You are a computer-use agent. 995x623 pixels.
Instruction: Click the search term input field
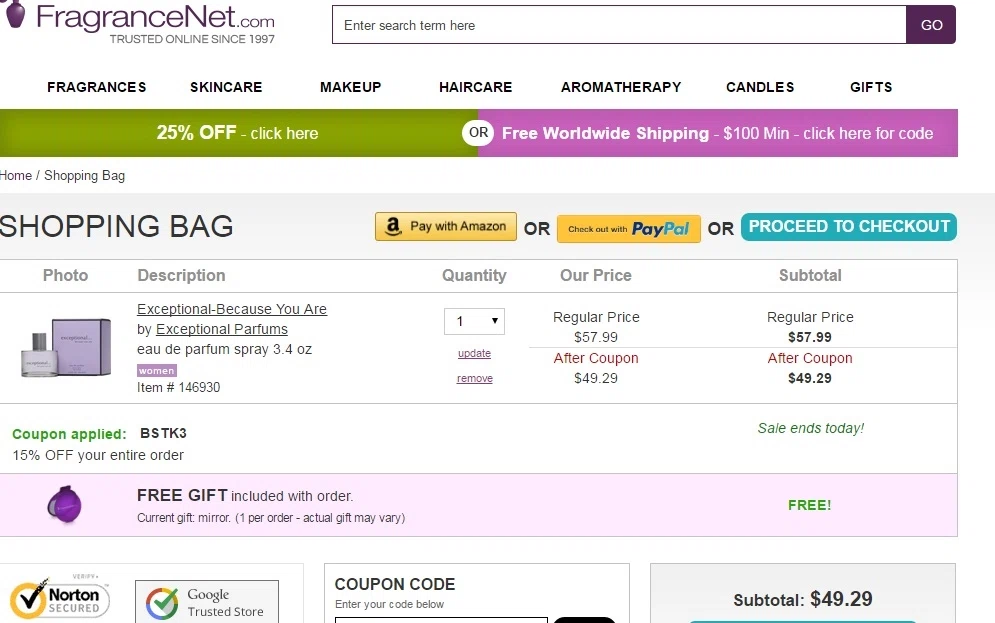619,25
